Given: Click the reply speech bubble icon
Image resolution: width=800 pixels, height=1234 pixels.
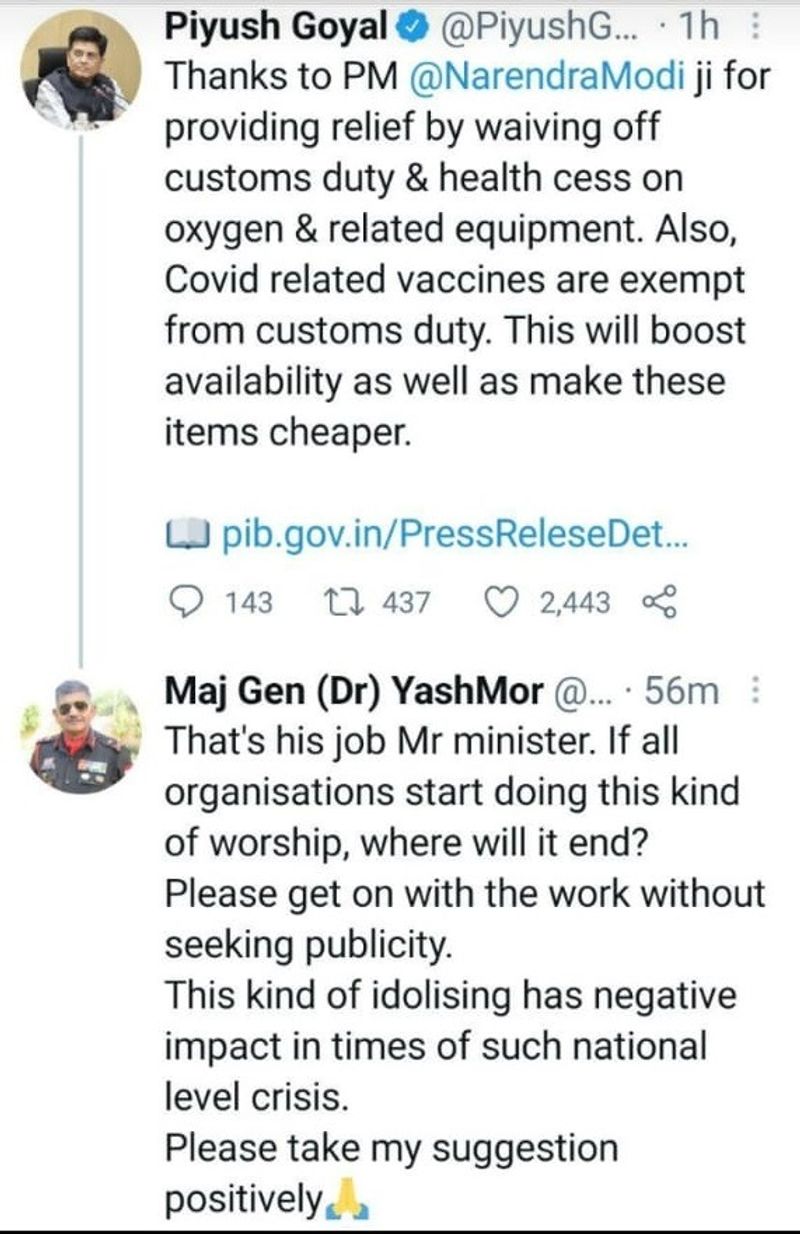Looking at the screenshot, I should coord(186,601).
